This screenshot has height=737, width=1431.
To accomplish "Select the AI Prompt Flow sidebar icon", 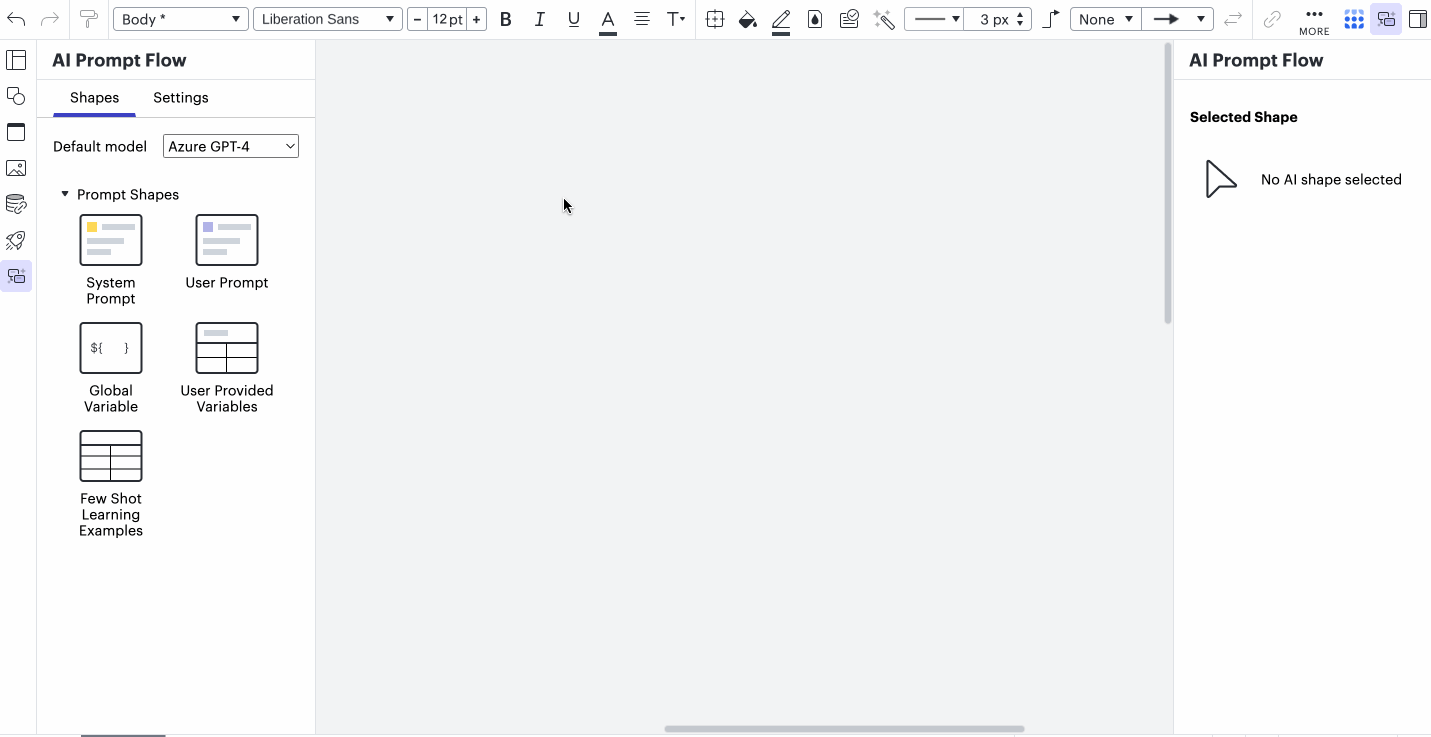I will click(x=16, y=276).
